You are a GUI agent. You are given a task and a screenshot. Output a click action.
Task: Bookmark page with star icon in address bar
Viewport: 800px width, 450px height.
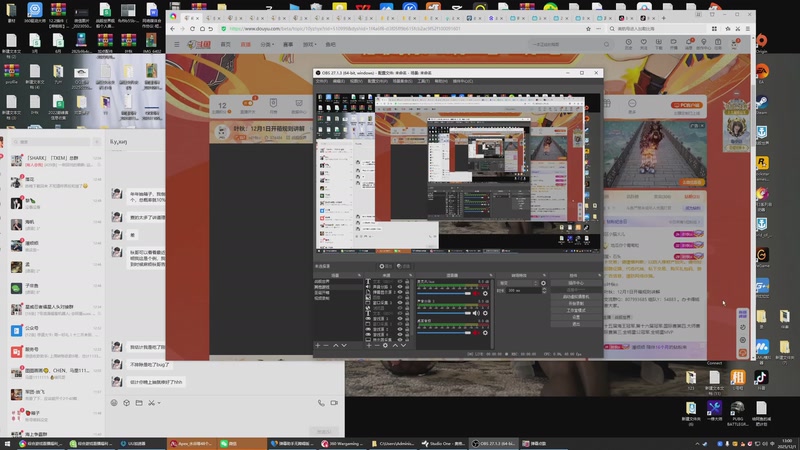pos(588,29)
